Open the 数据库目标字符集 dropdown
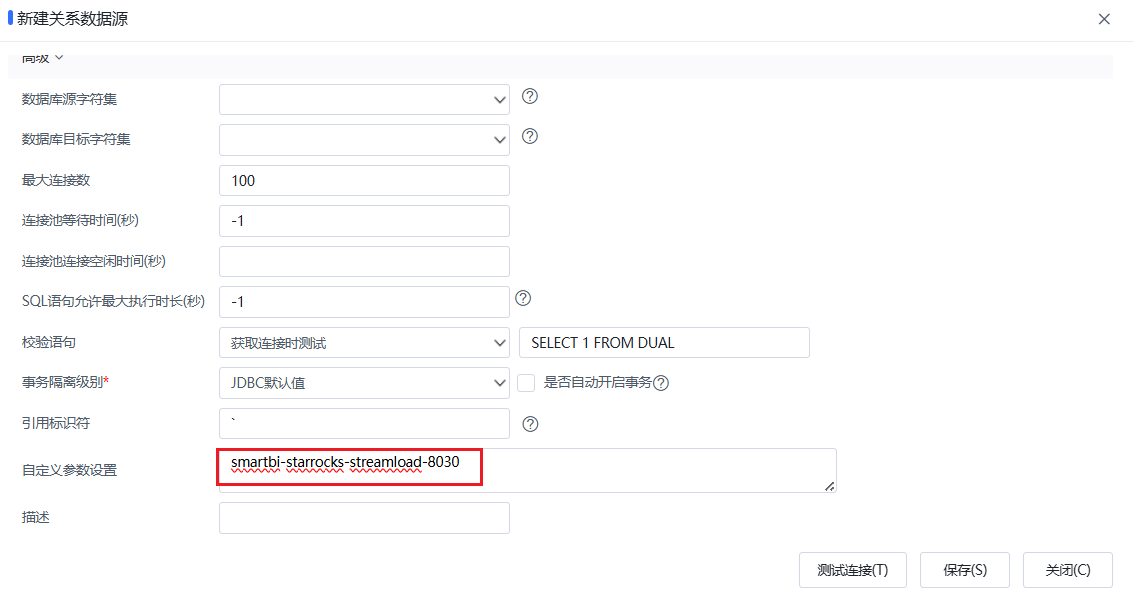1134x600 pixels. pyautogui.click(x=364, y=140)
